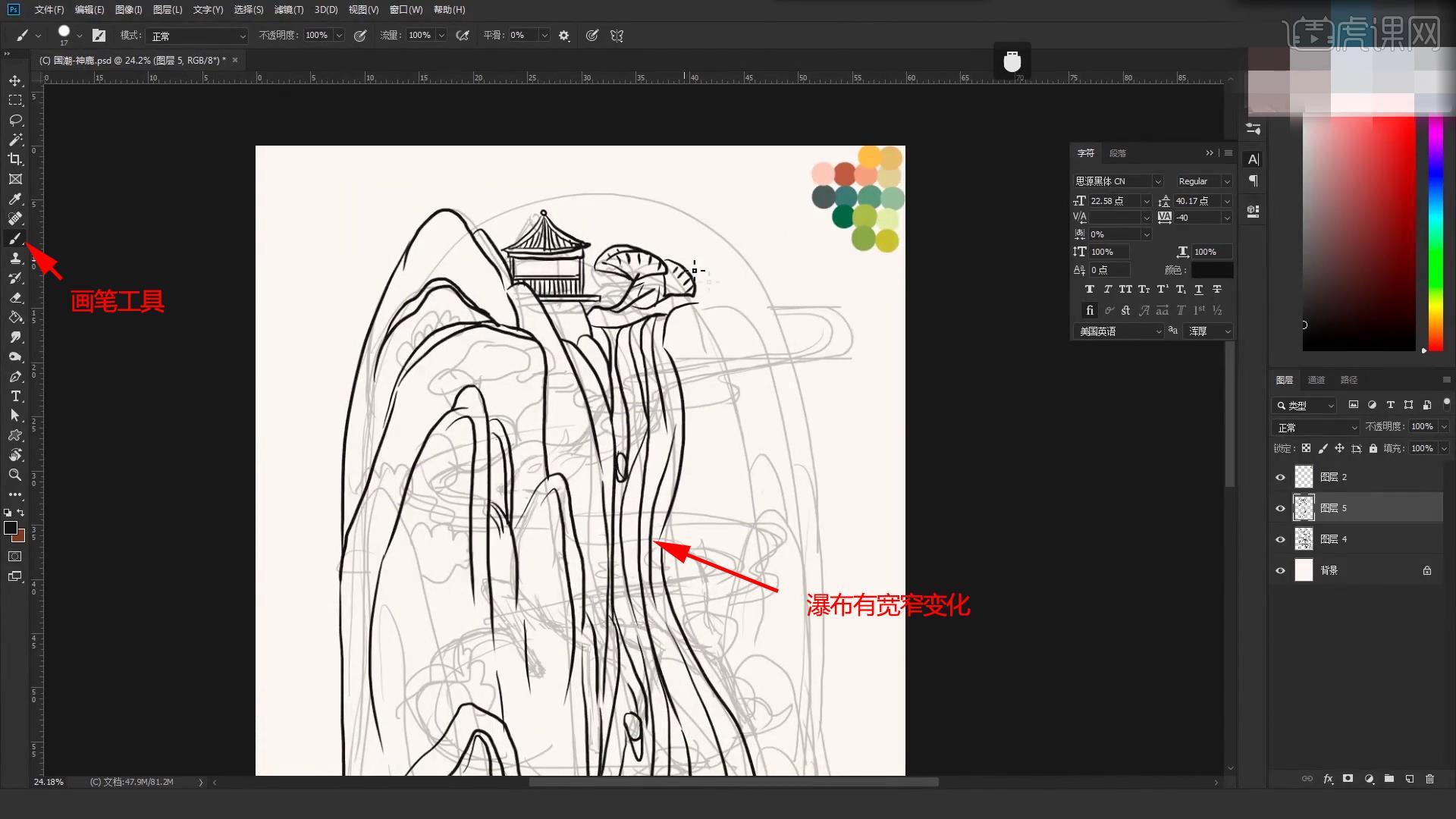Click the character 颜色 text color swatch
This screenshot has height=819, width=1456.
[1212, 270]
